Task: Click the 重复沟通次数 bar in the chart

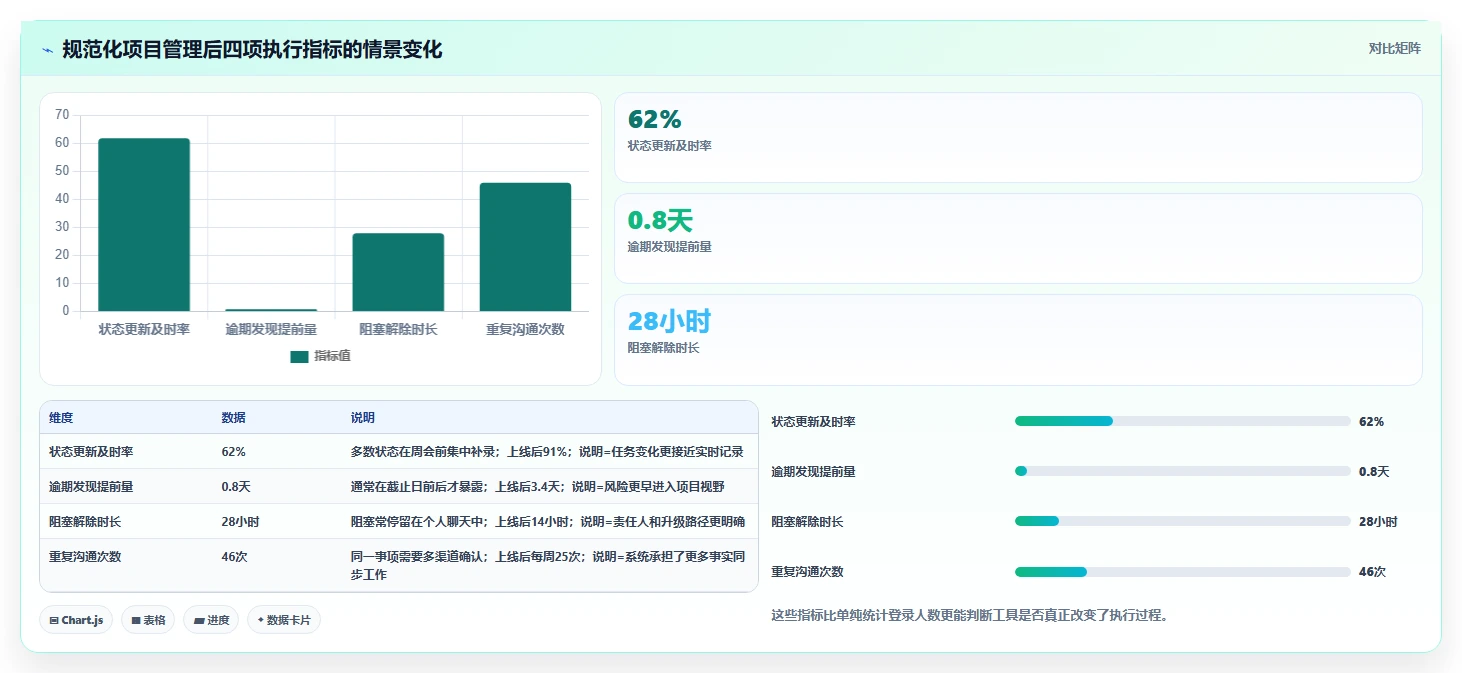Action: pos(525,247)
